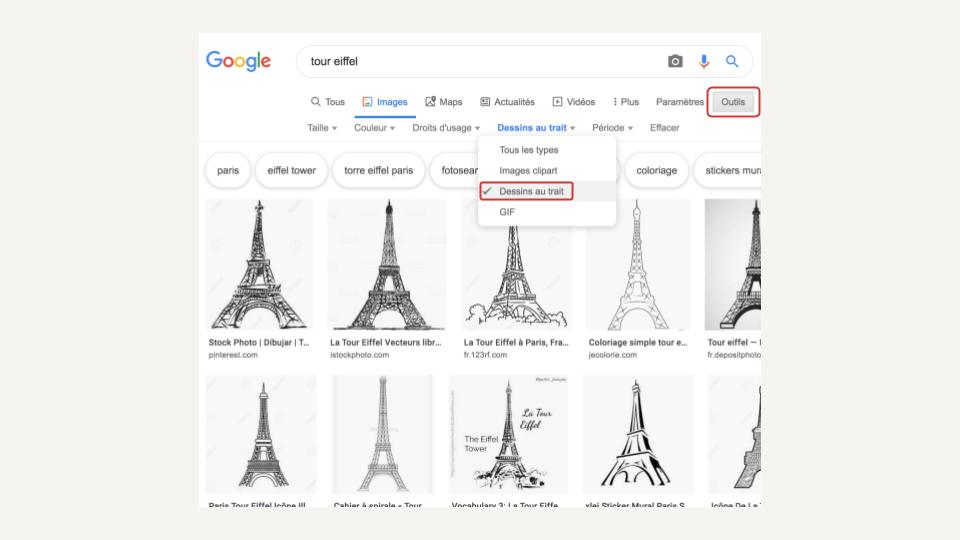The image size is (960, 540).
Task: Open Coloriage simple tour jecolorie image
Action: click(x=638, y=264)
